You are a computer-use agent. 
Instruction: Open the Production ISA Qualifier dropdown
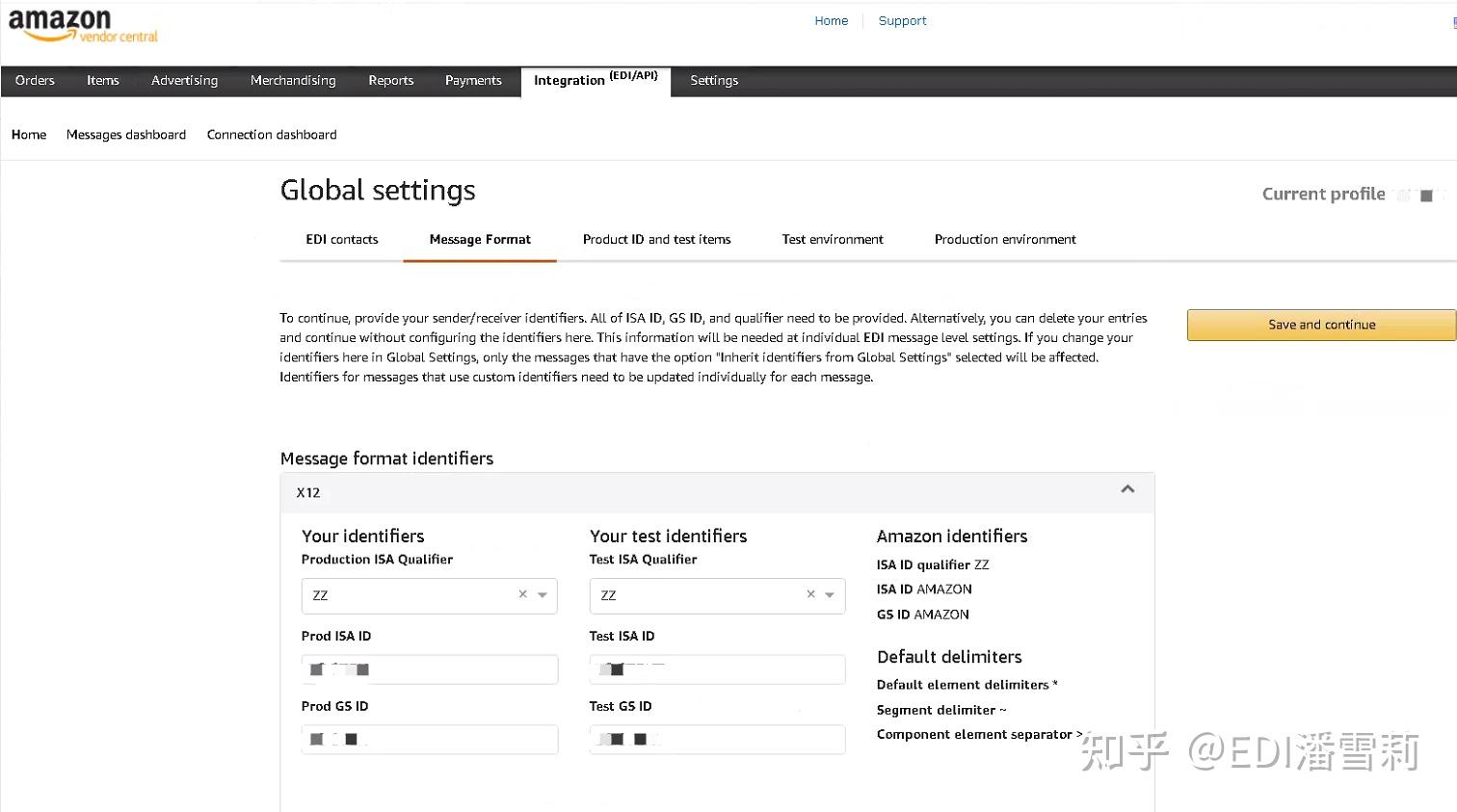(542, 595)
